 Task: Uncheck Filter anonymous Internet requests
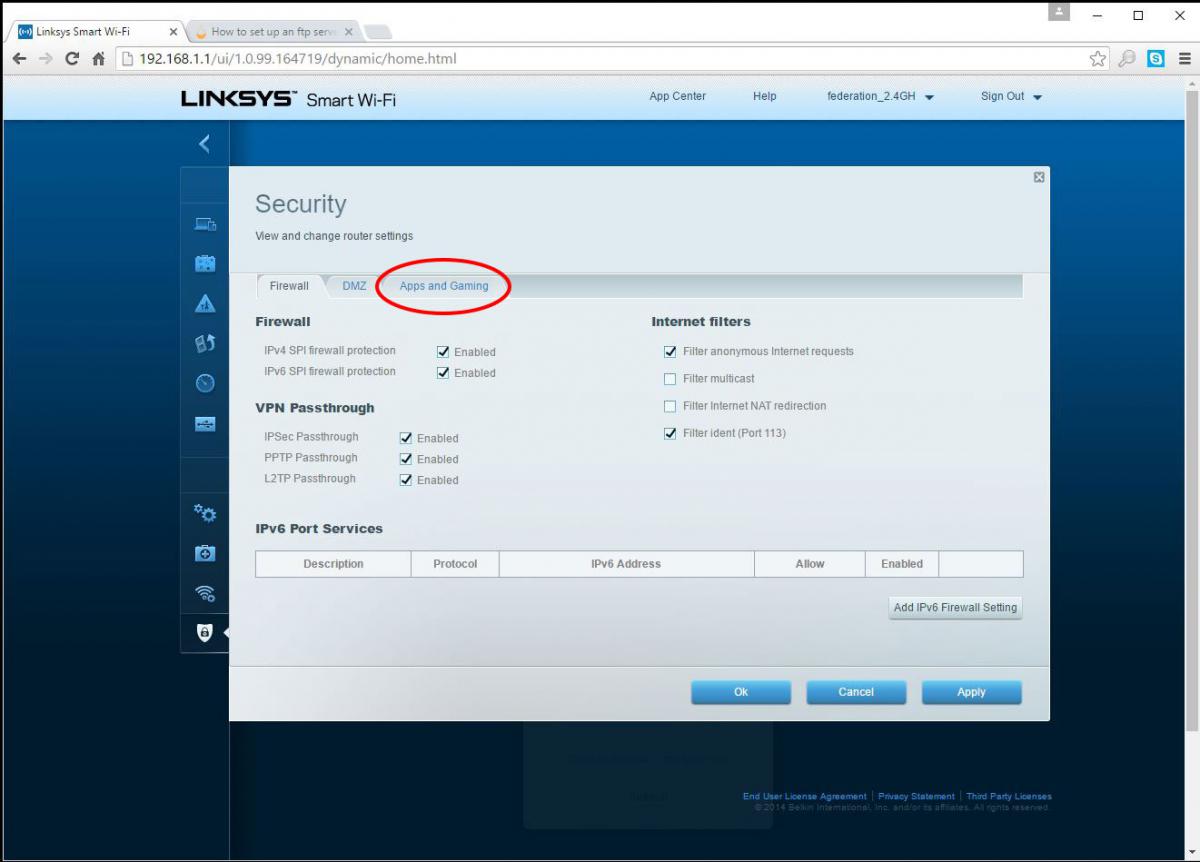coord(671,352)
